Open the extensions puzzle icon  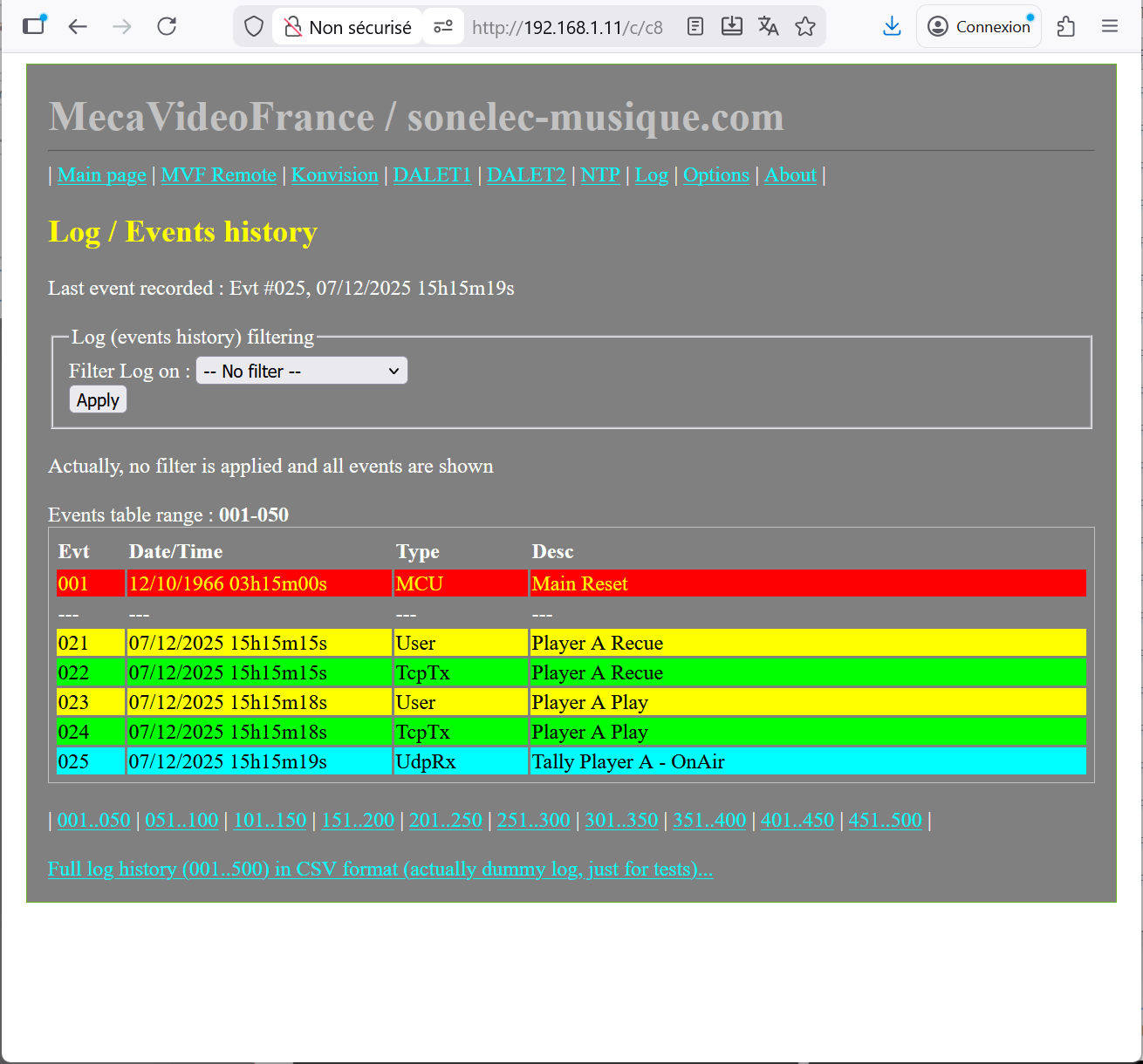pyautogui.click(x=1065, y=27)
